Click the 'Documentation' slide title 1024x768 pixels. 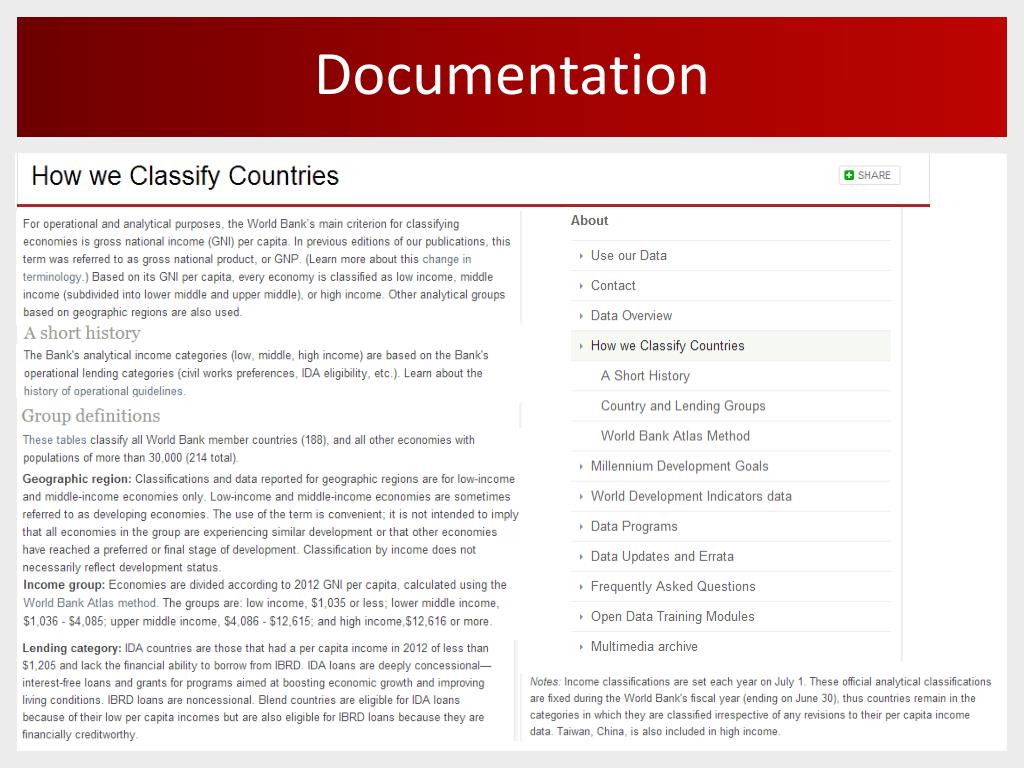512,74
